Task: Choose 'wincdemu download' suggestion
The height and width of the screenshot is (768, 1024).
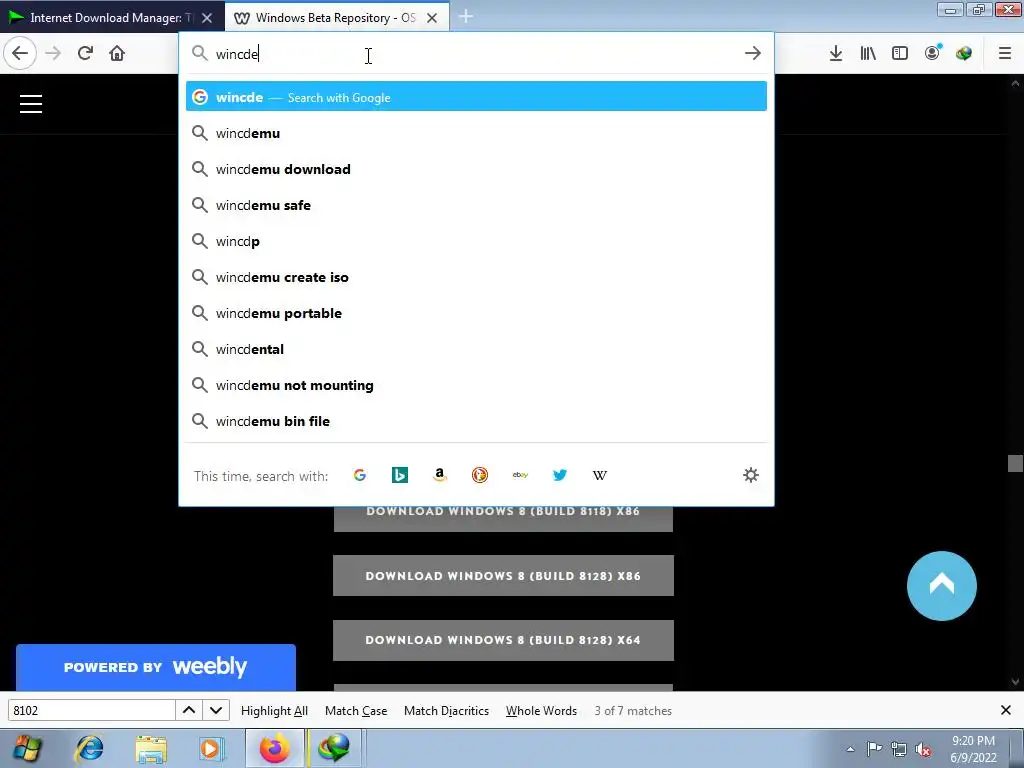Action: coord(476,169)
